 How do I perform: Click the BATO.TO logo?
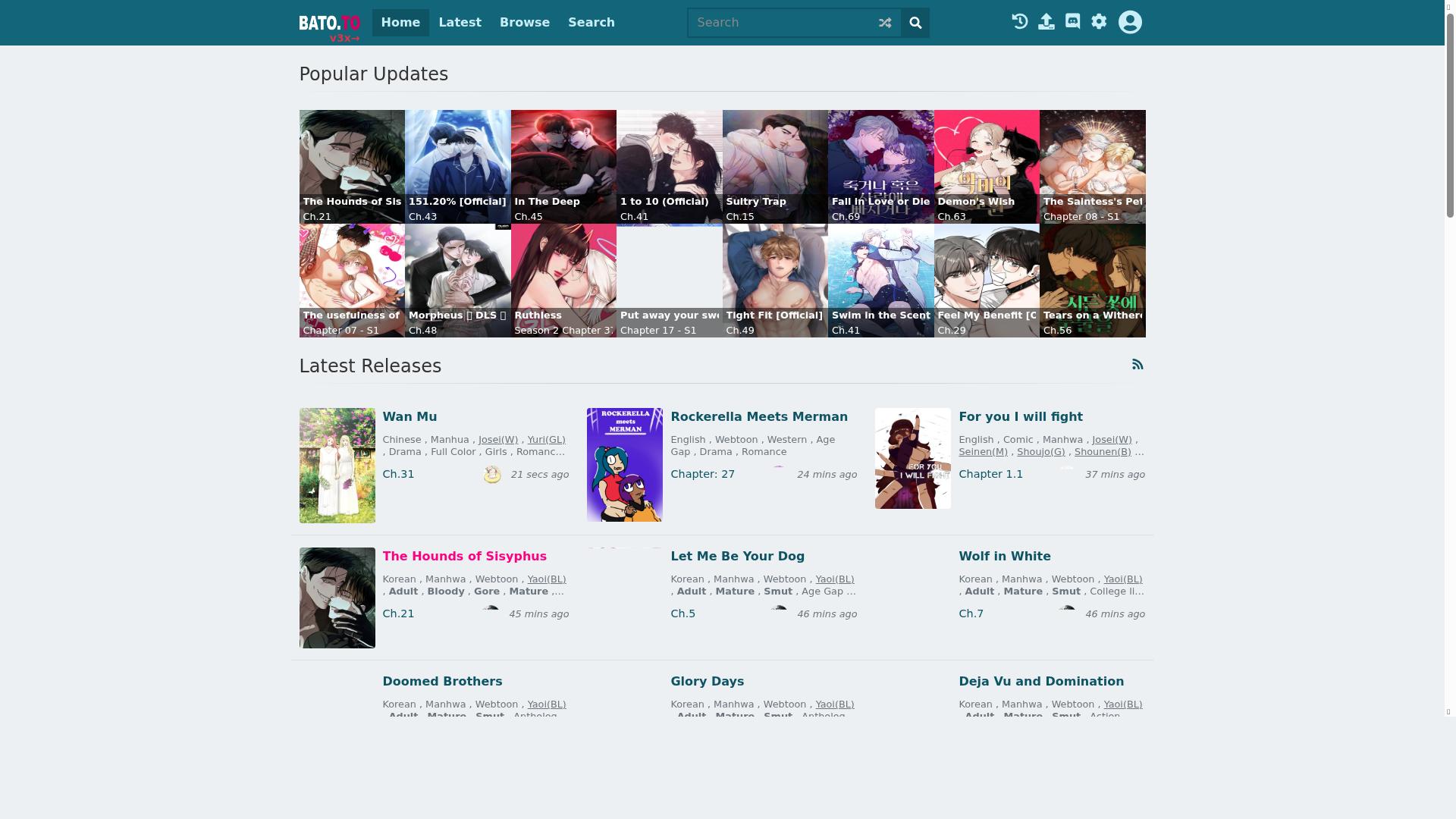click(x=329, y=26)
